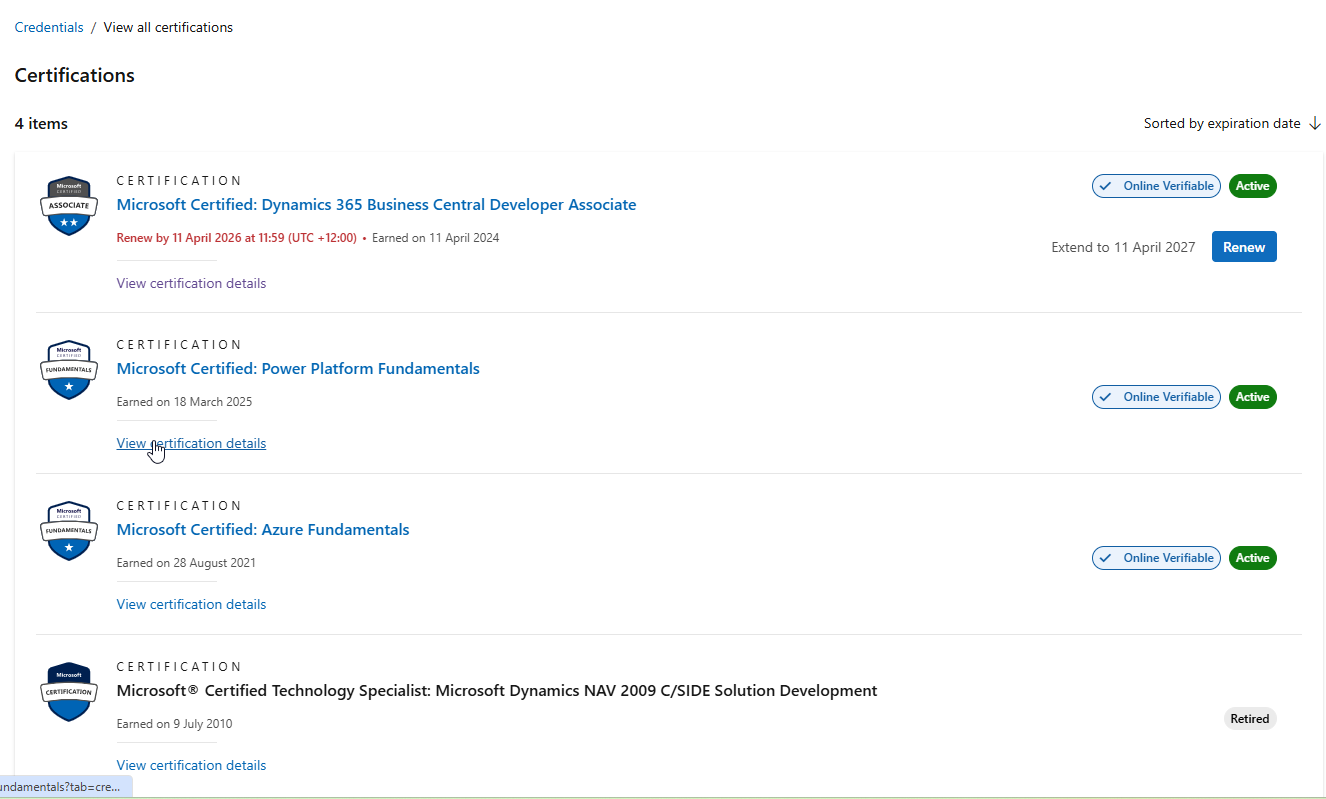Click Online Verifiable badge on Business Central certification
1326x799 pixels.
(x=1156, y=186)
